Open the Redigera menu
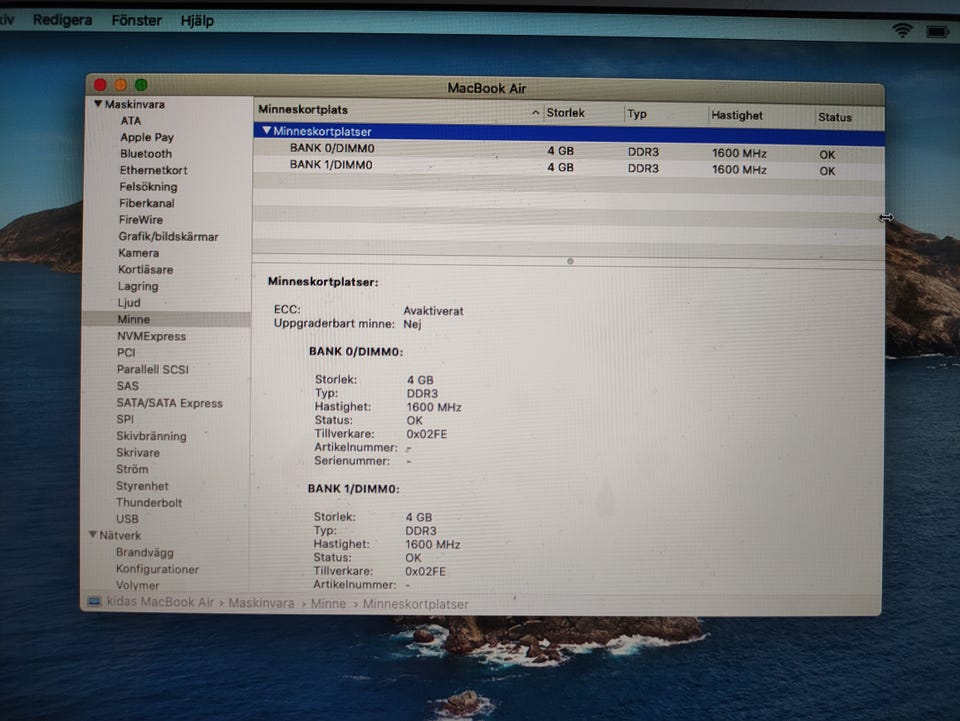This screenshot has height=721, width=960. tap(62, 20)
